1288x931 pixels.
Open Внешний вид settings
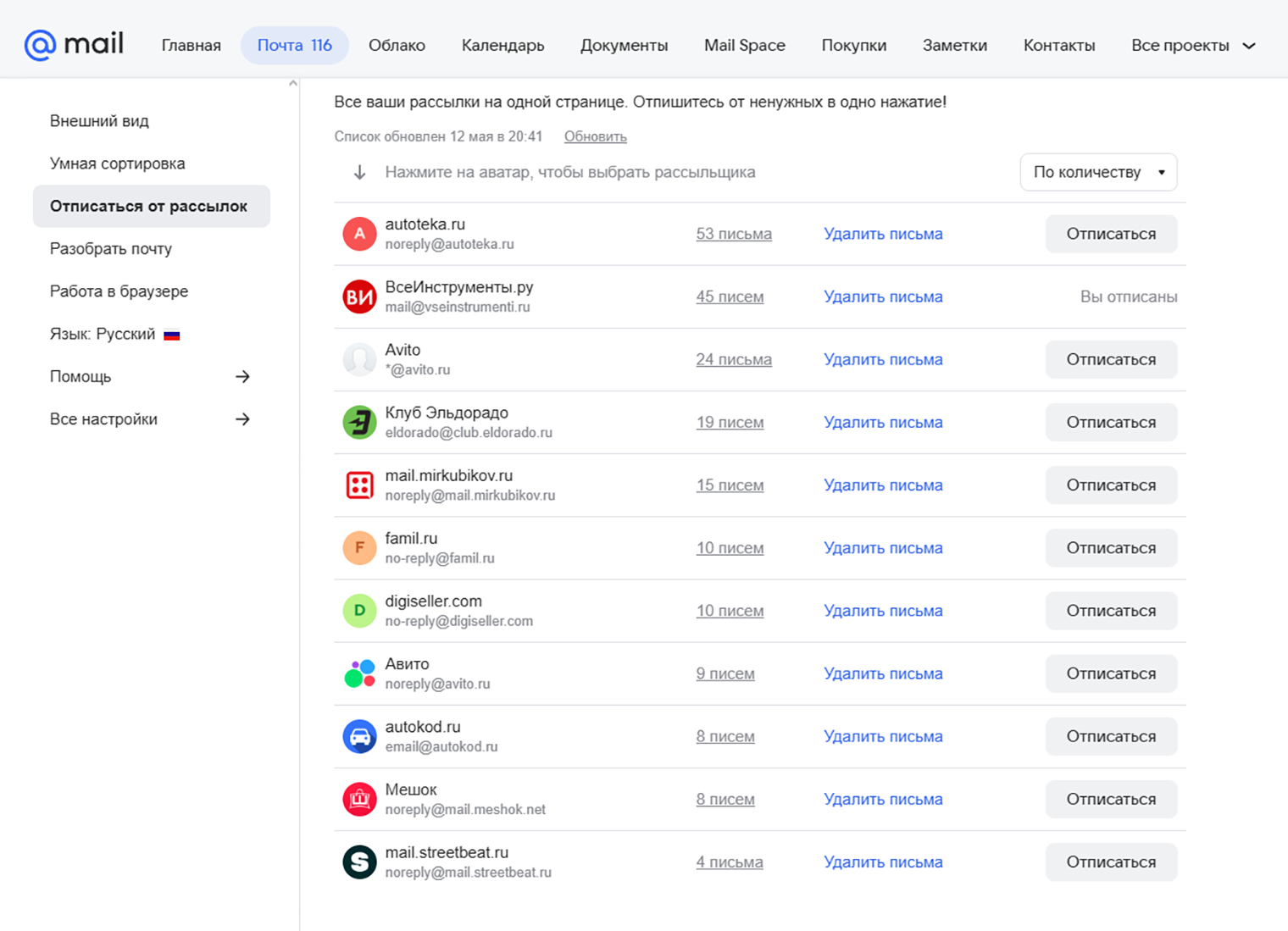click(x=99, y=121)
